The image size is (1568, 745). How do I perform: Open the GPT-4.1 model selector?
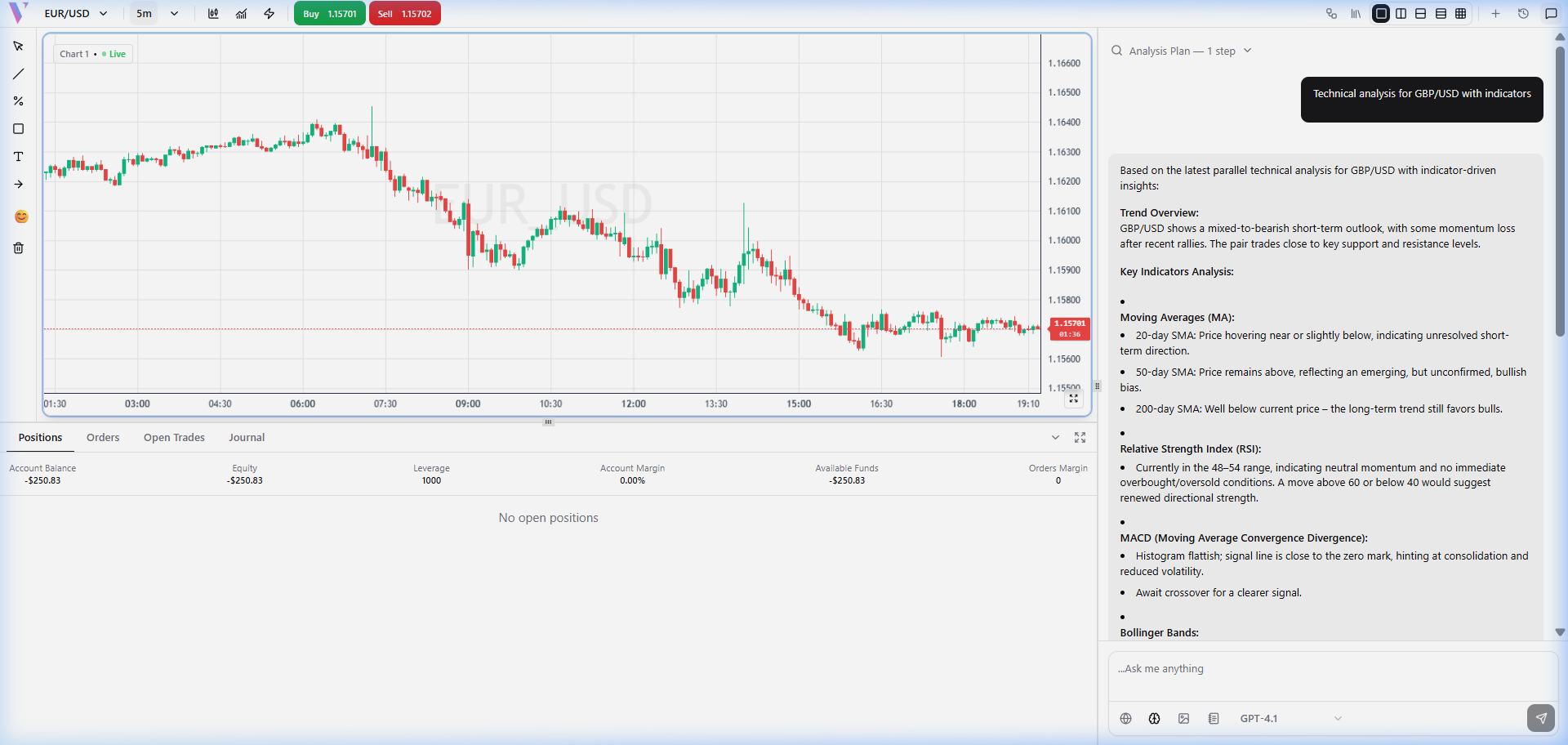click(1290, 719)
